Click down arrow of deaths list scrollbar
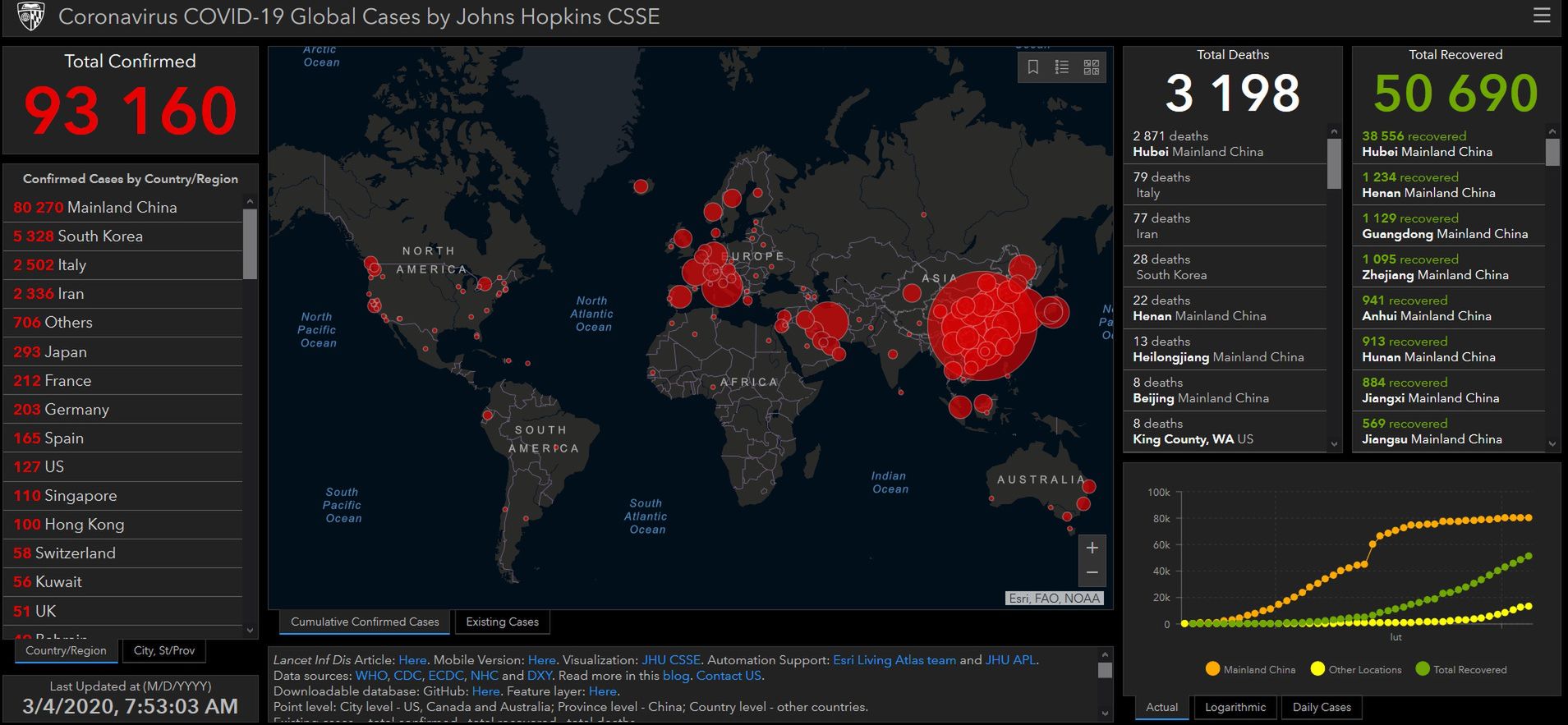 [x=1334, y=444]
